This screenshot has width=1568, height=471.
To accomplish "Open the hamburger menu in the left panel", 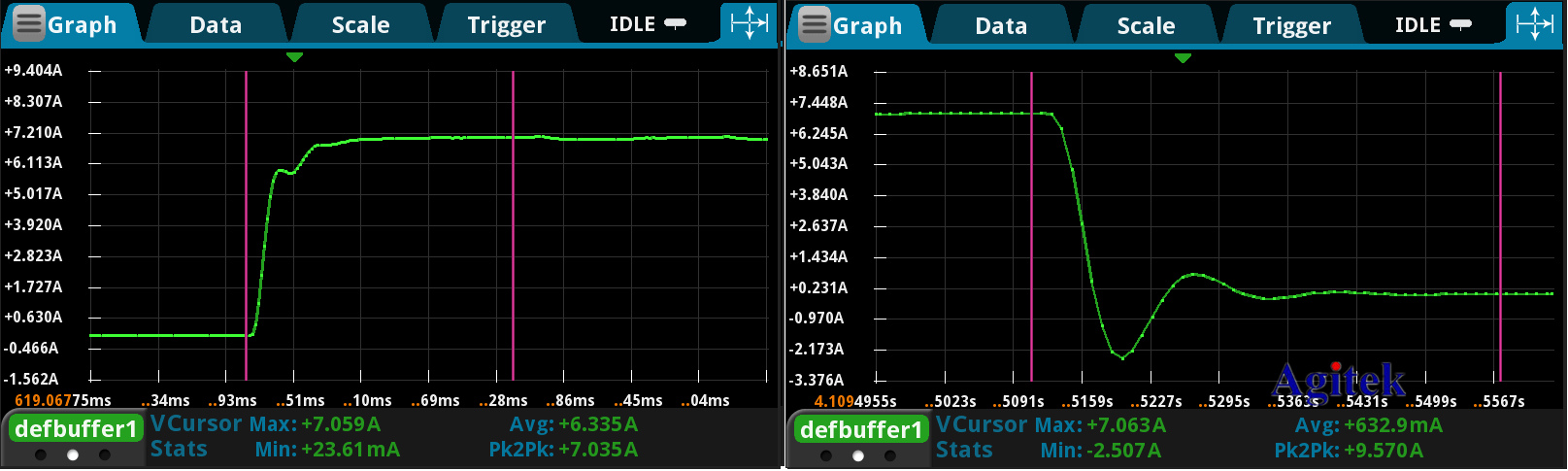I will (28, 24).
